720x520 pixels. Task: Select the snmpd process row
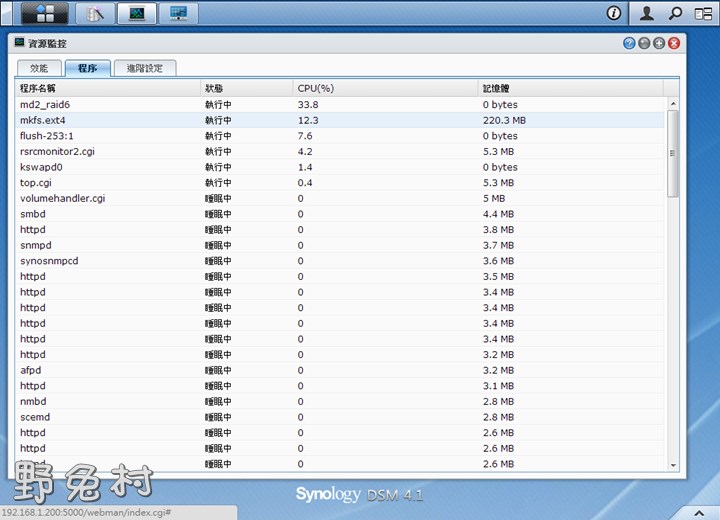click(x=340, y=245)
